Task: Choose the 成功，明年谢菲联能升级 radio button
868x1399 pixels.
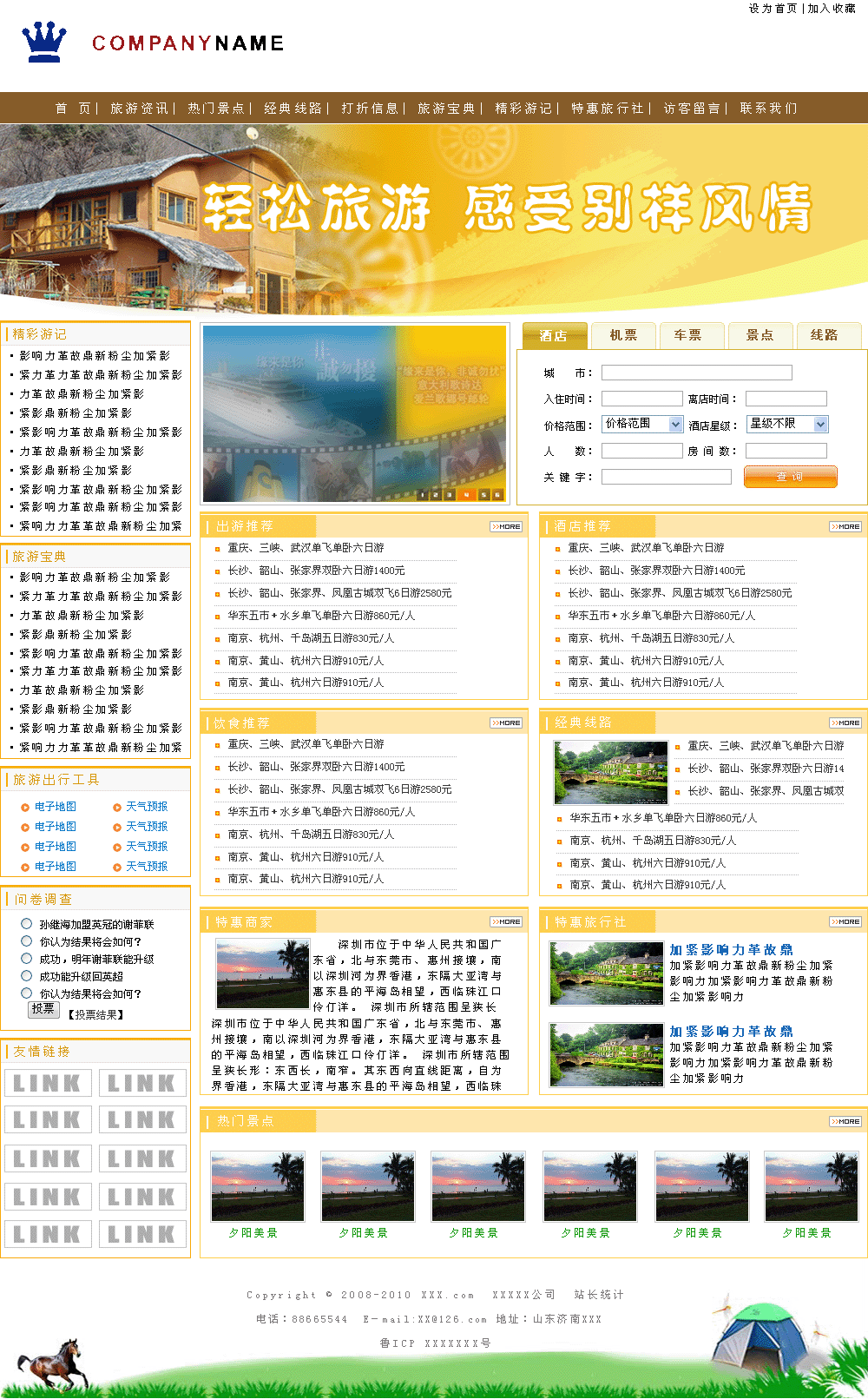Action: pos(27,959)
